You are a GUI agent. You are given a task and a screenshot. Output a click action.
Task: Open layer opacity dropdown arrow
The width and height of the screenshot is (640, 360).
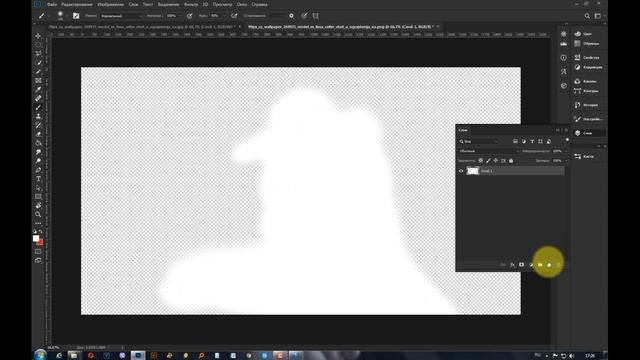(x=565, y=151)
